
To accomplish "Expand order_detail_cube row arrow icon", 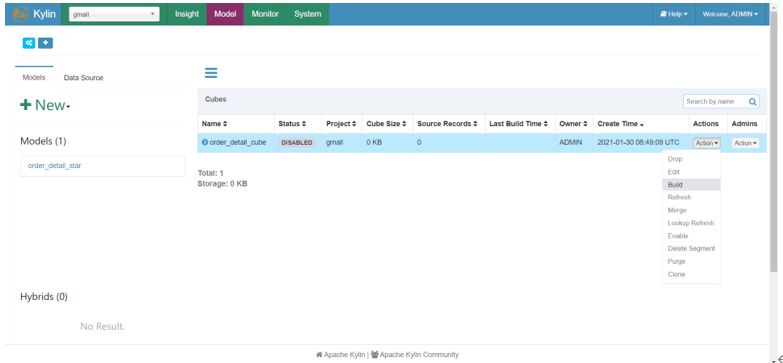I will [x=205, y=142].
